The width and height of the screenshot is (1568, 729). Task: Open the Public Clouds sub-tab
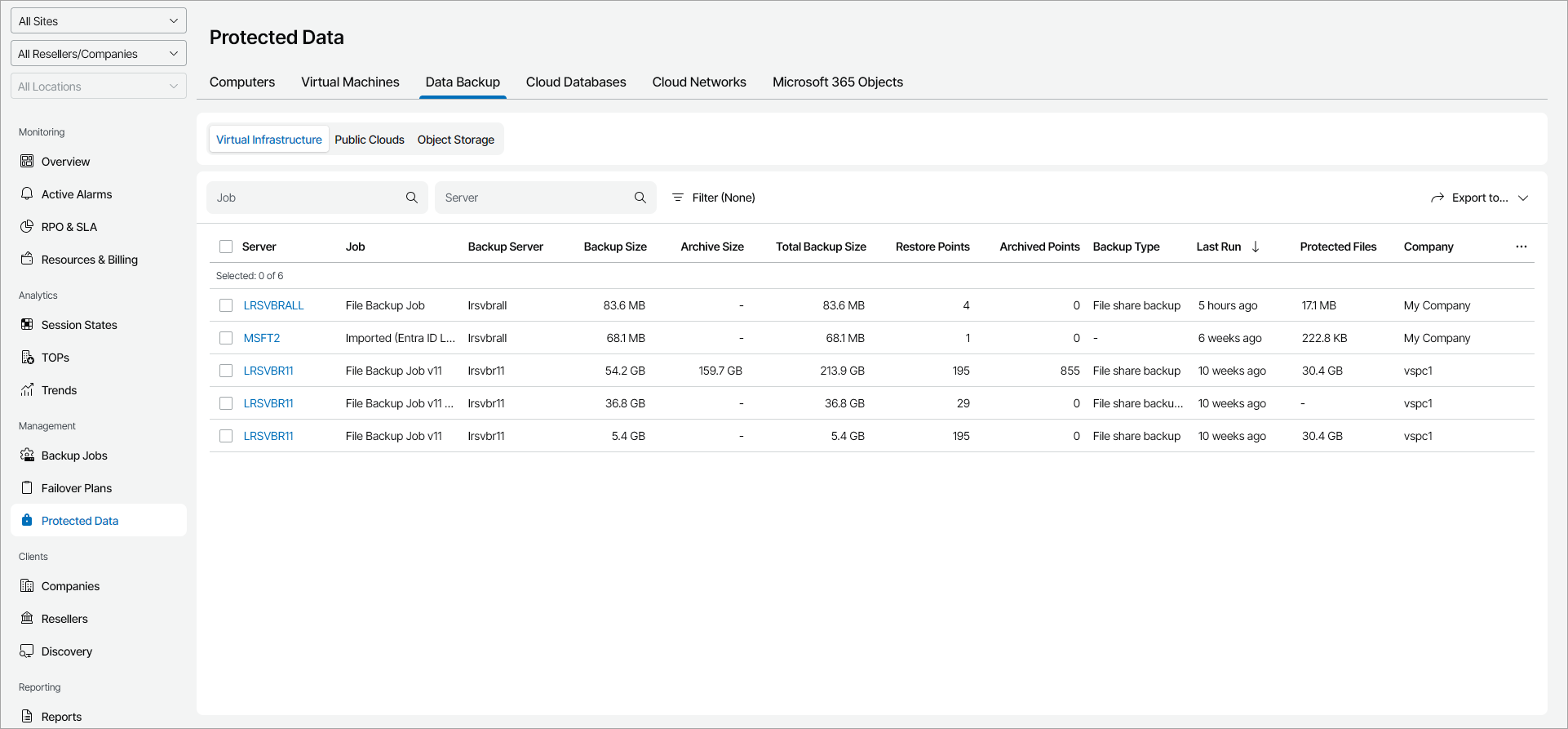(370, 140)
